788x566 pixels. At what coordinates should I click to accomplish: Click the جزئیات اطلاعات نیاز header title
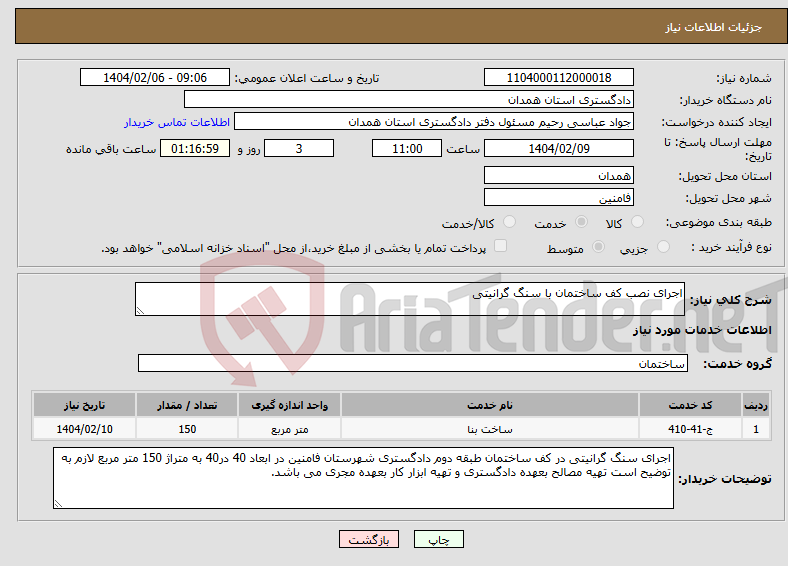[714, 27]
